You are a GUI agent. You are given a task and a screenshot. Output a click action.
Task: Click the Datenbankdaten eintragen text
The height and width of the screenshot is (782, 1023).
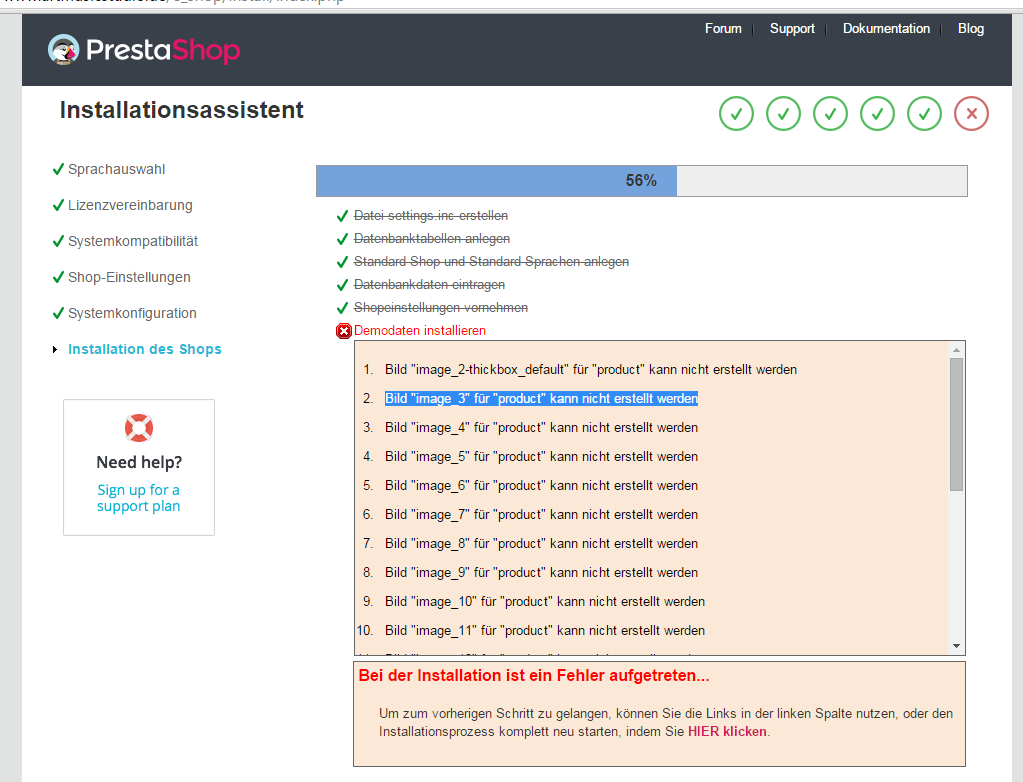click(429, 285)
